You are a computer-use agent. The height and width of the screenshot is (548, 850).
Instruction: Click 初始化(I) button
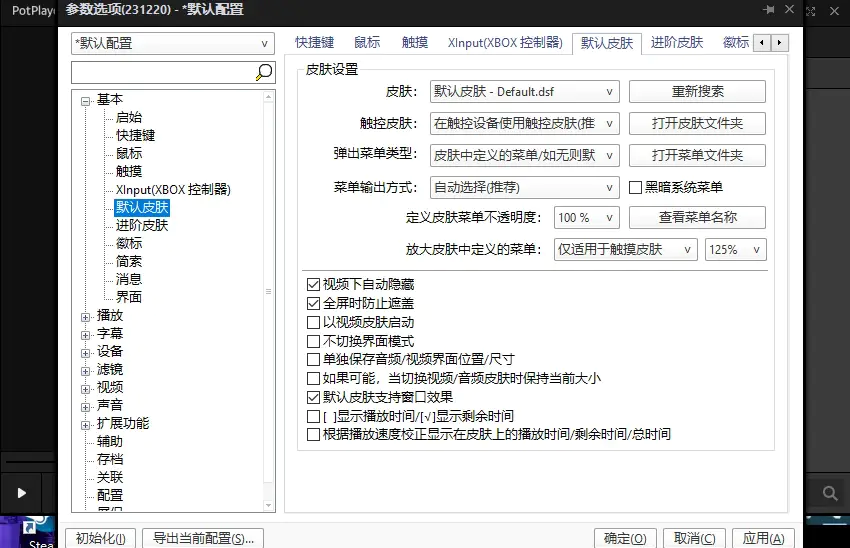coord(100,538)
